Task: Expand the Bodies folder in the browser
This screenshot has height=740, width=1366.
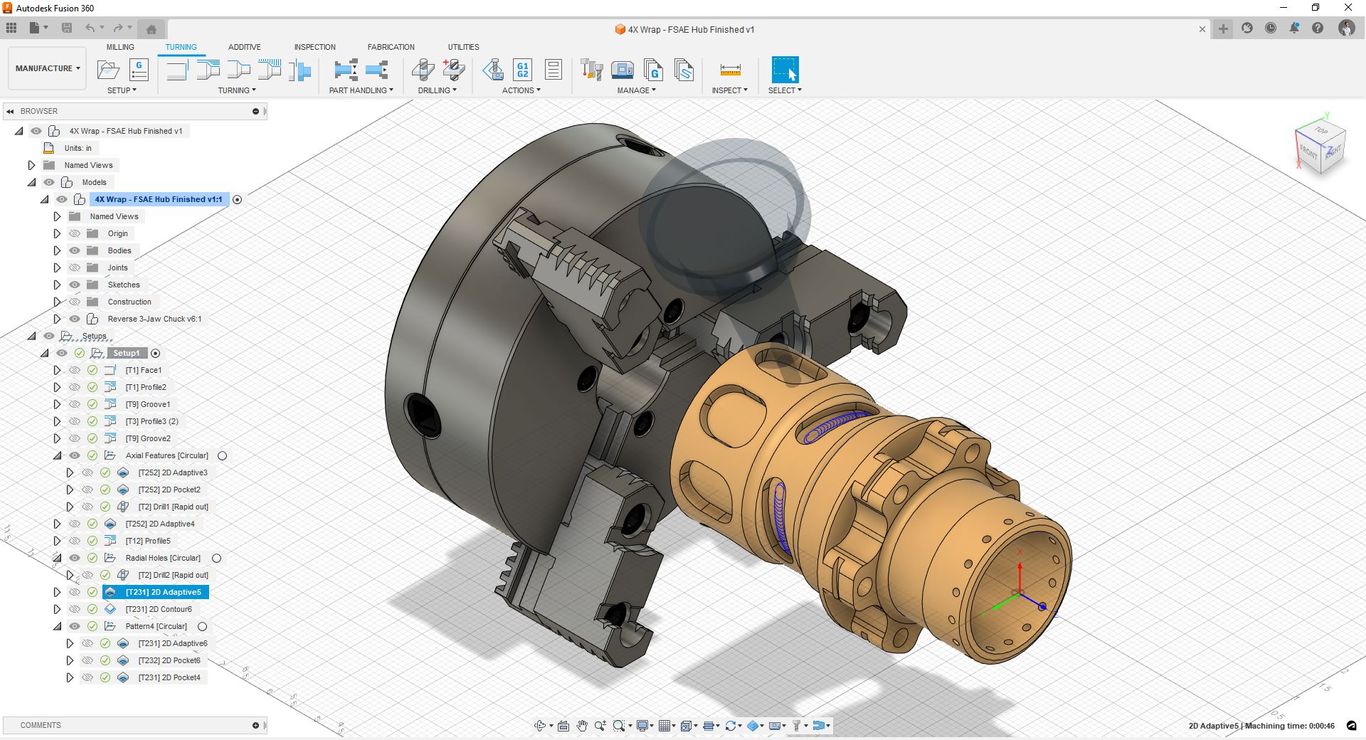Action: point(56,250)
